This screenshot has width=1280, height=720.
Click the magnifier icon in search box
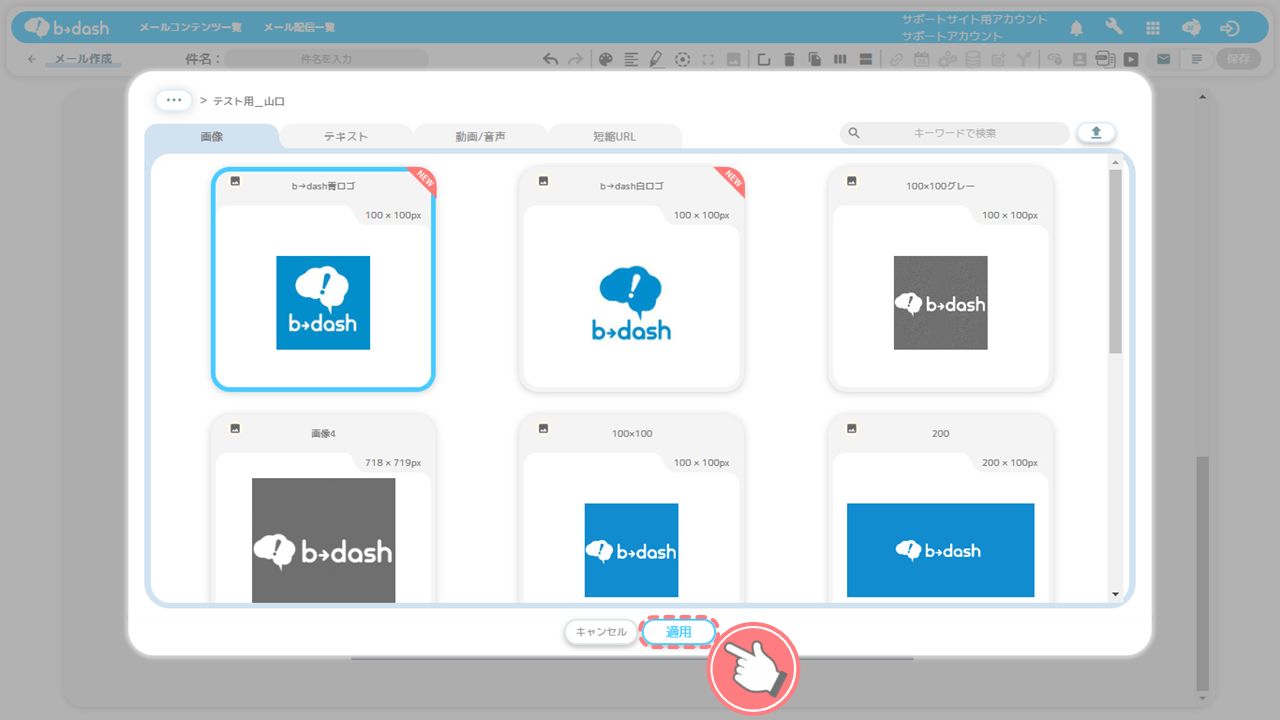coord(854,133)
